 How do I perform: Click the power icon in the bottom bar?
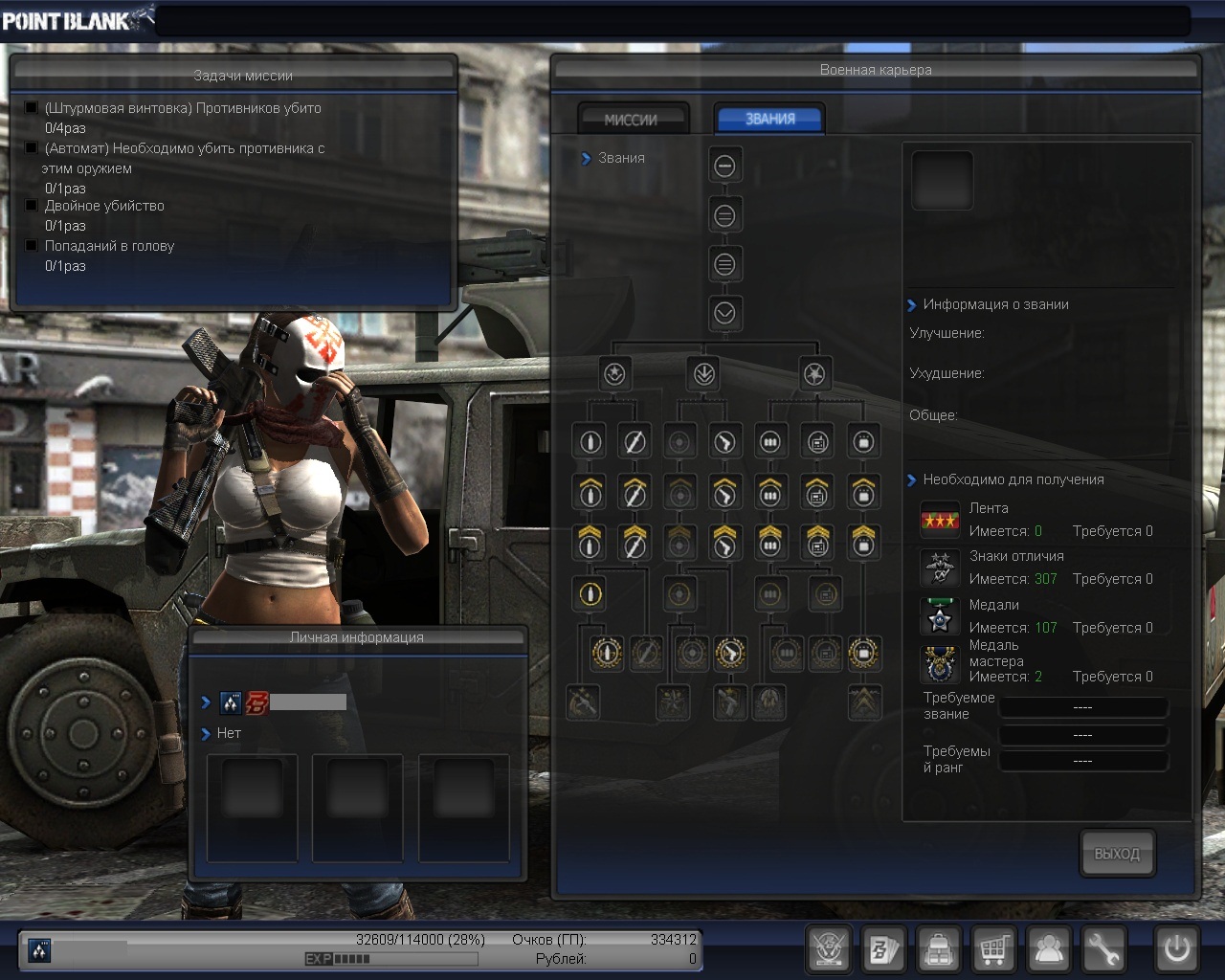click(x=1176, y=949)
